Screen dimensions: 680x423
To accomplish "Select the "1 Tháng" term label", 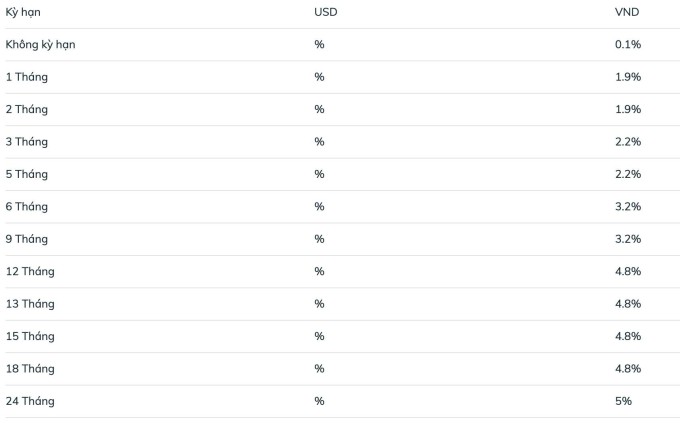I will click(27, 77).
